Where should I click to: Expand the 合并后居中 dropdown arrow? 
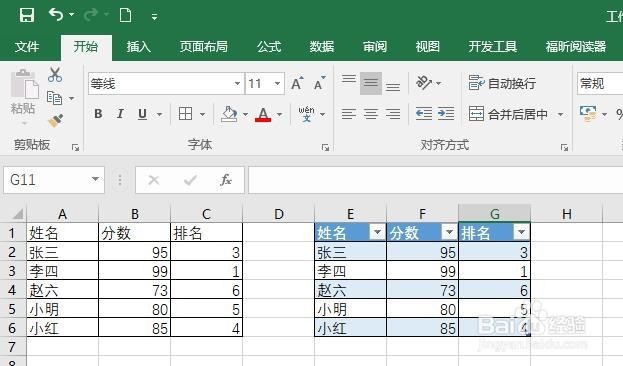560,114
